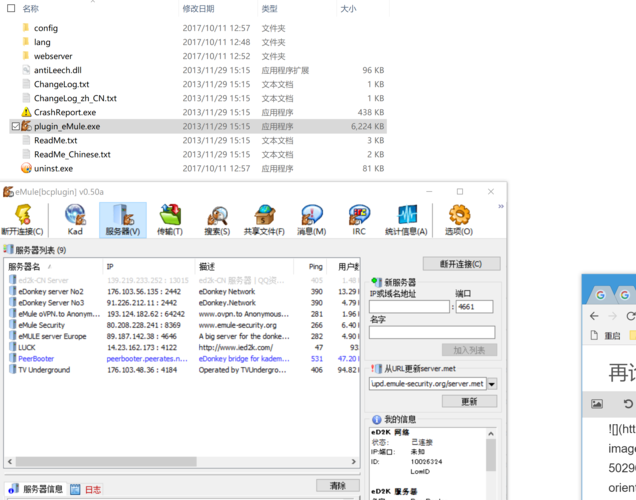Click the uninst.exe file icon
The height and width of the screenshot is (500, 636).
[x=26, y=168]
